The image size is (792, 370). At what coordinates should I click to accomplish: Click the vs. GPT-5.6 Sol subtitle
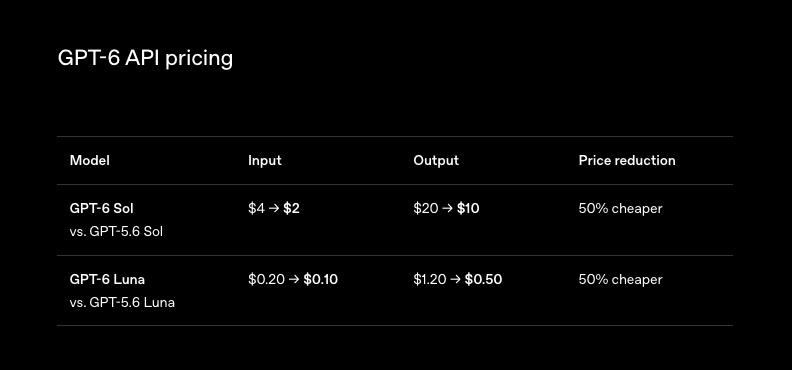click(116, 232)
